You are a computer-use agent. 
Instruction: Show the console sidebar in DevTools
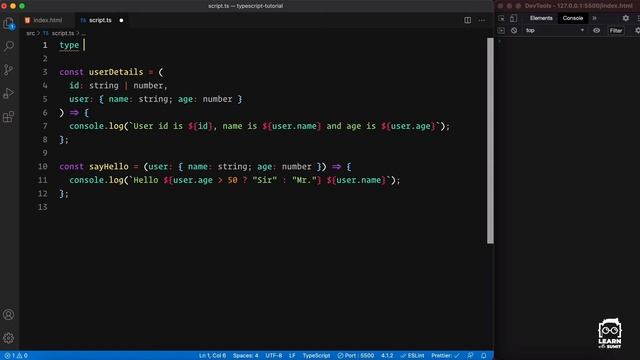pos(501,31)
